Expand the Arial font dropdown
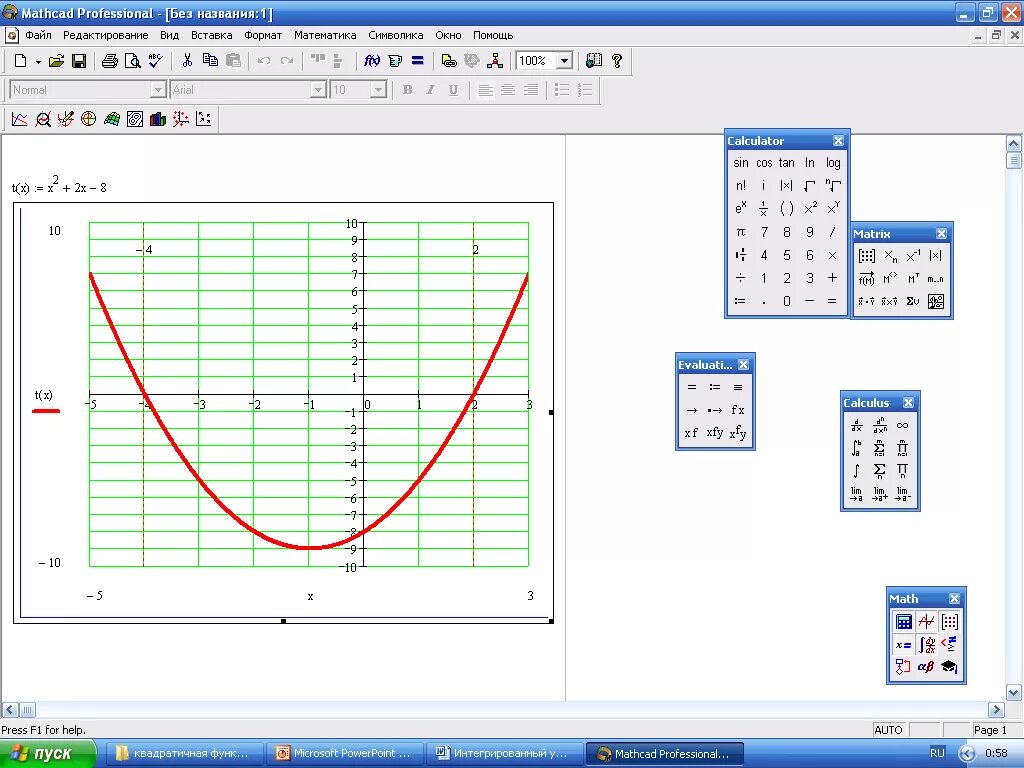1024x768 pixels. pyautogui.click(x=318, y=90)
